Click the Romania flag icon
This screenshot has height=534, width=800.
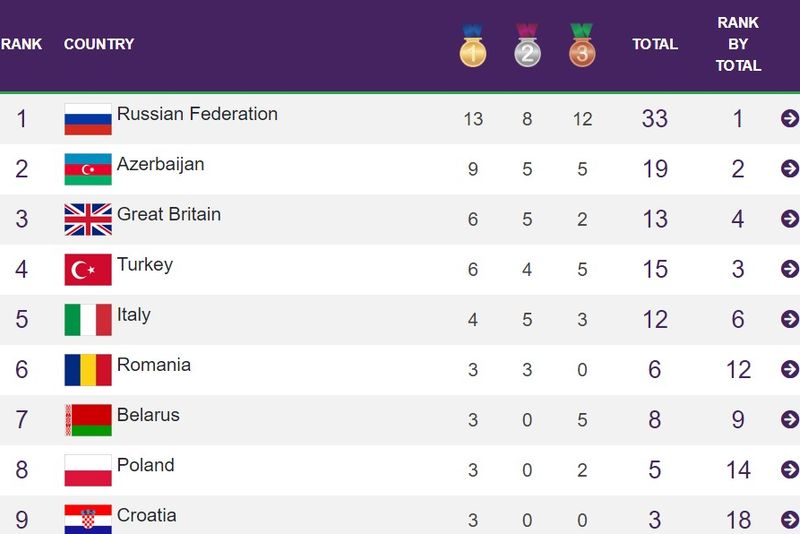(88, 369)
